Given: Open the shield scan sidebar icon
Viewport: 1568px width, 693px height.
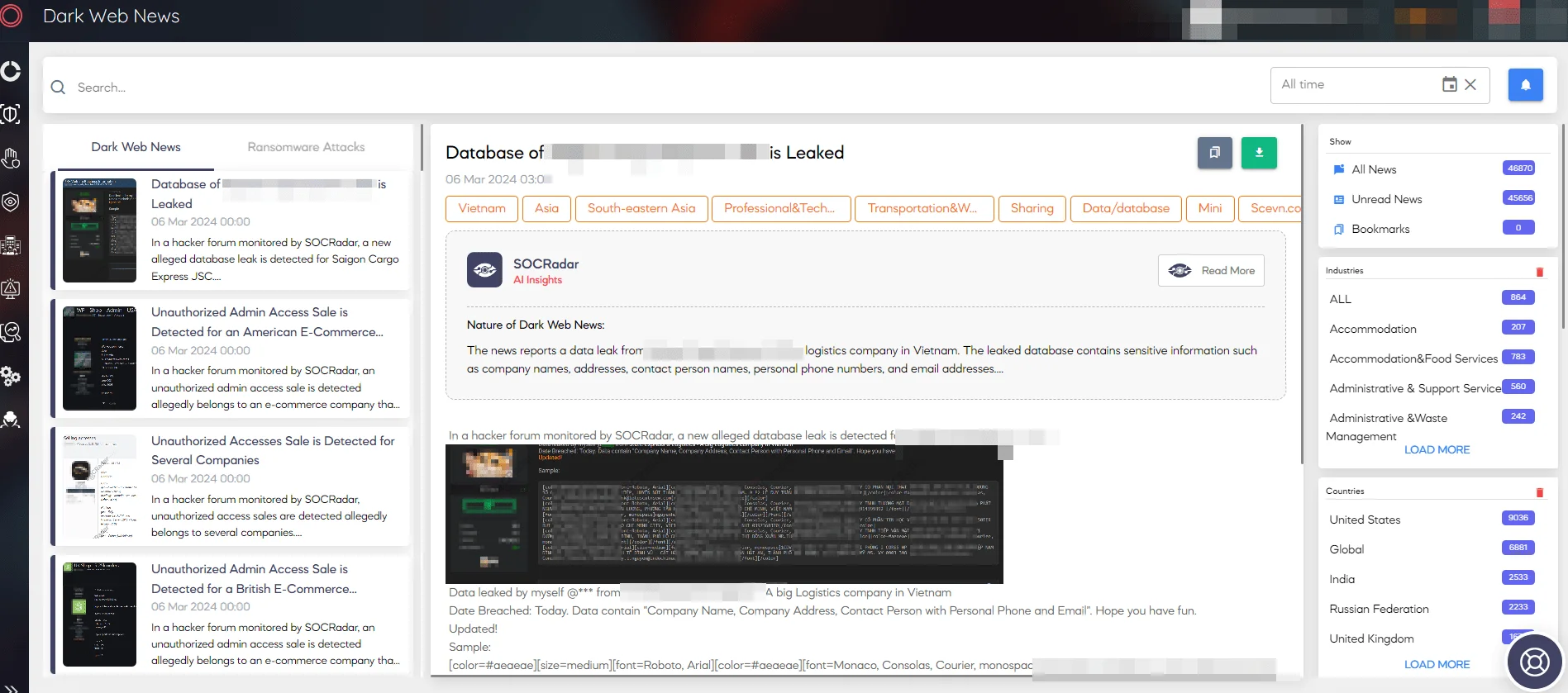Looking at the screenshot, I should point(11,114).
